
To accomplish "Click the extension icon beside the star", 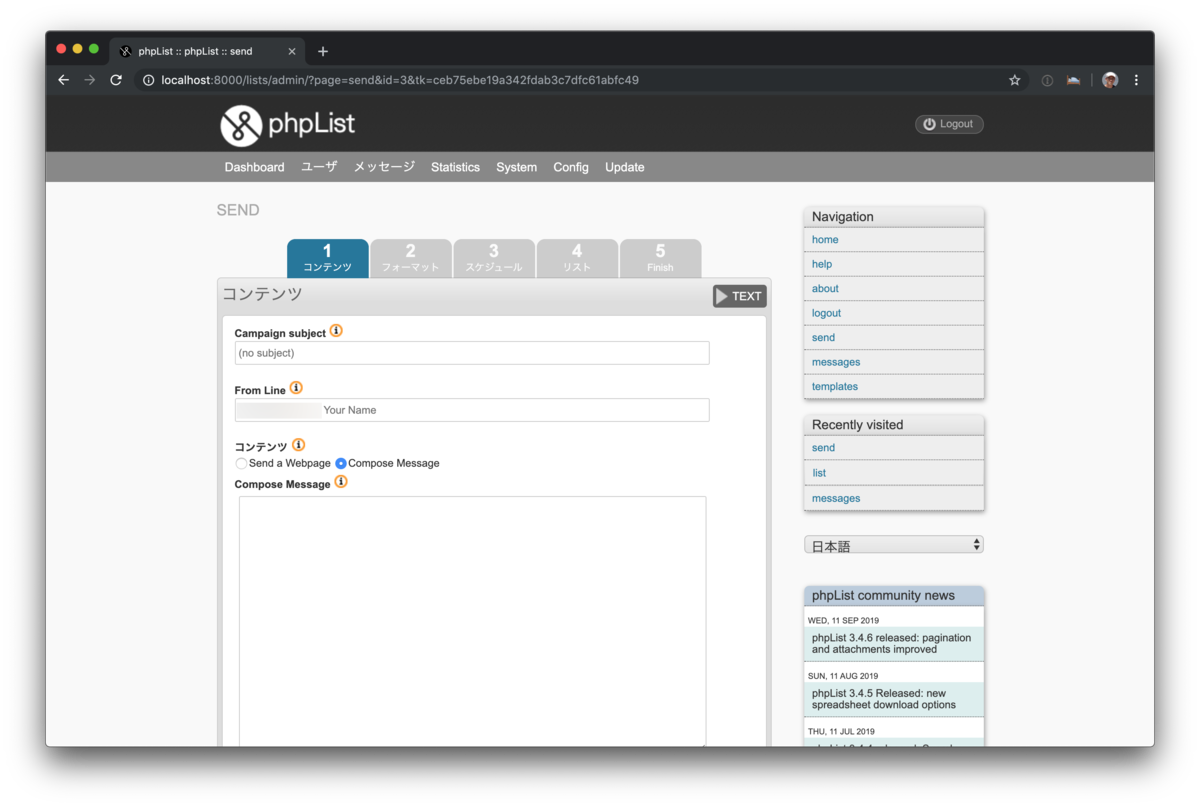I will pos(1047,80).
